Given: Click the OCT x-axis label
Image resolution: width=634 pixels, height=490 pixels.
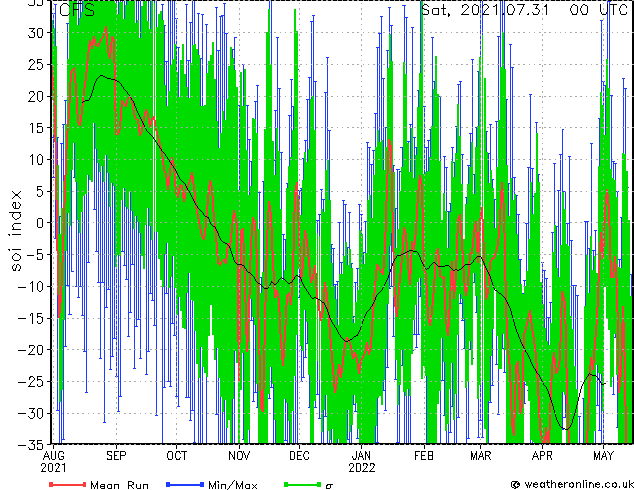Looking at the screenshot, I should click(177, 456).
